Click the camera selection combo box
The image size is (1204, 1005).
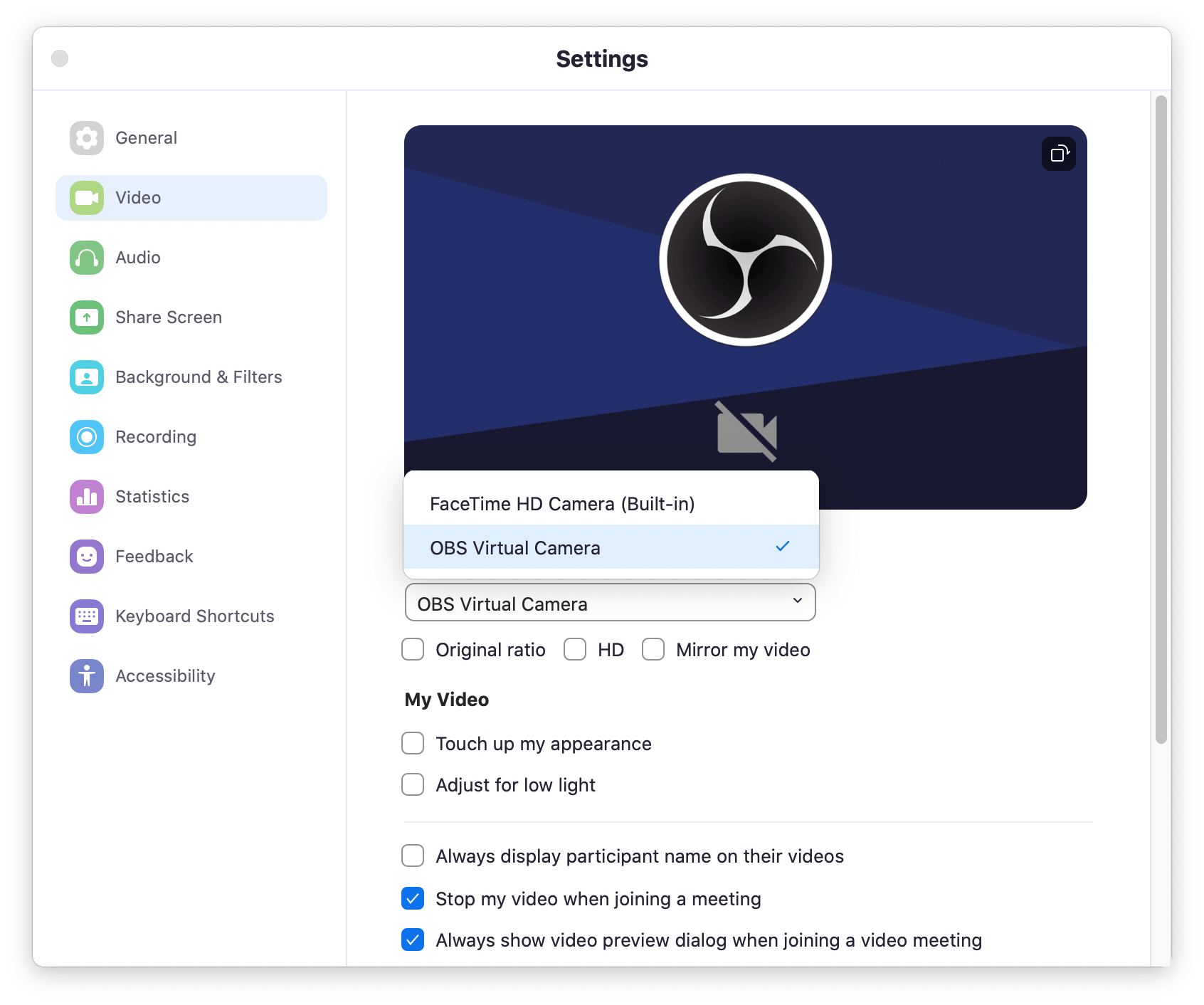pyautogui.click(x=610, y=604)
